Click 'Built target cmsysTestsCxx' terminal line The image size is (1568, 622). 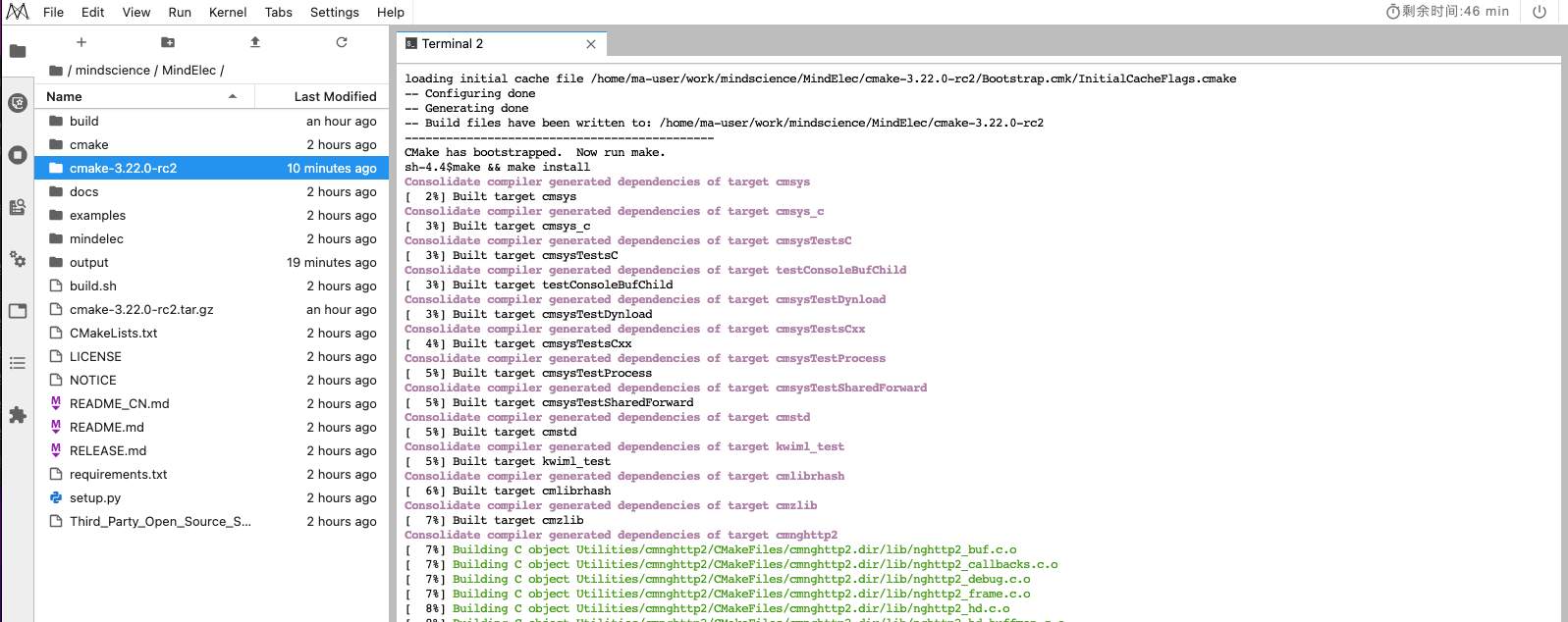pos(518,343)
